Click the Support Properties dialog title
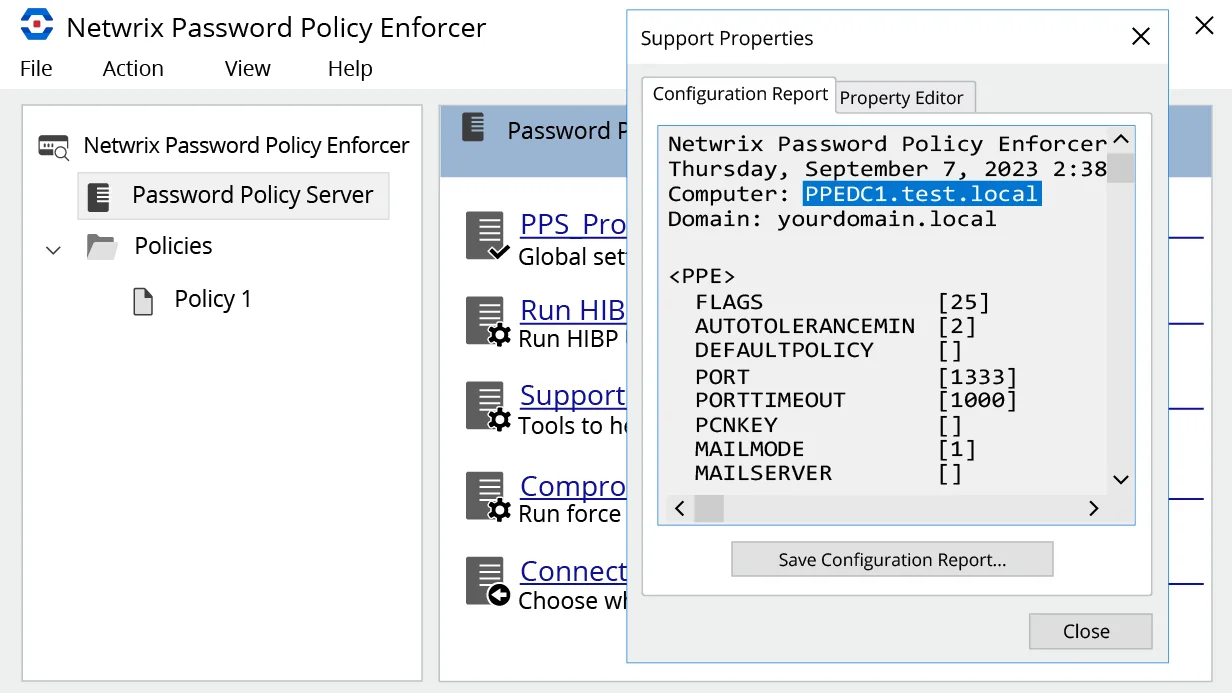The width and height of the screenshot is (1232, 693). coord(727,39)
